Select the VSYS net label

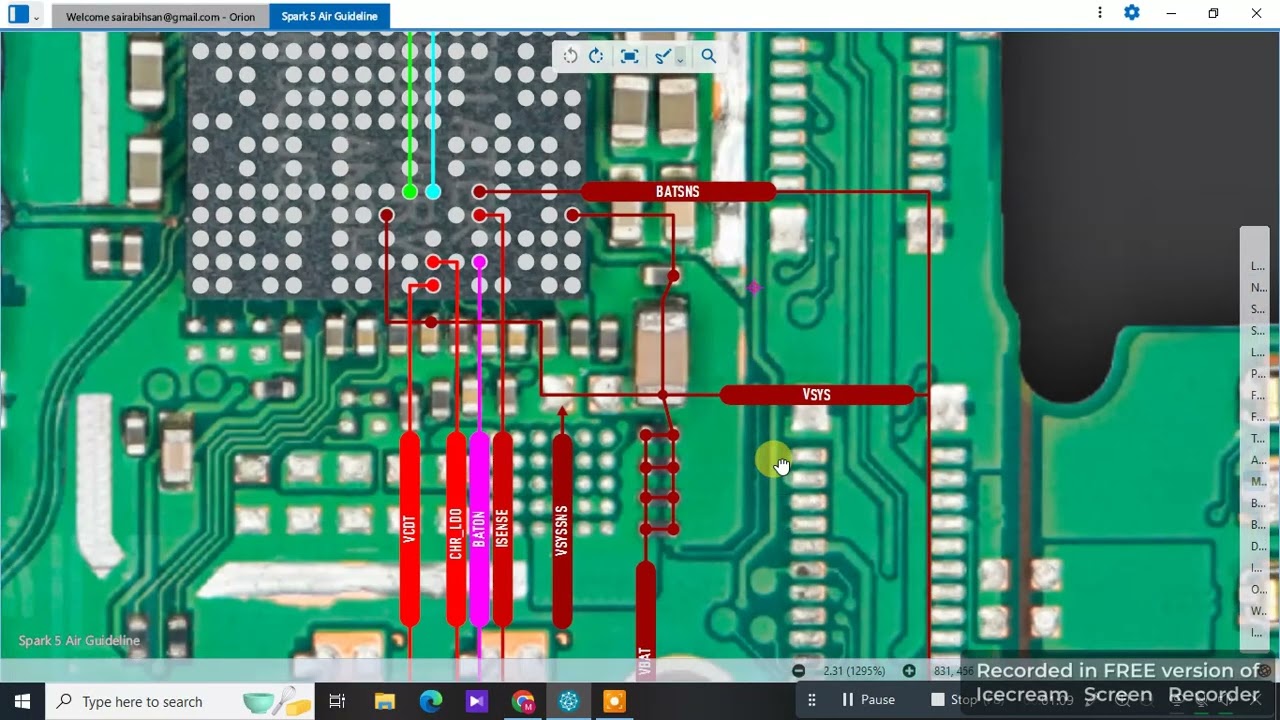[817, 395]
